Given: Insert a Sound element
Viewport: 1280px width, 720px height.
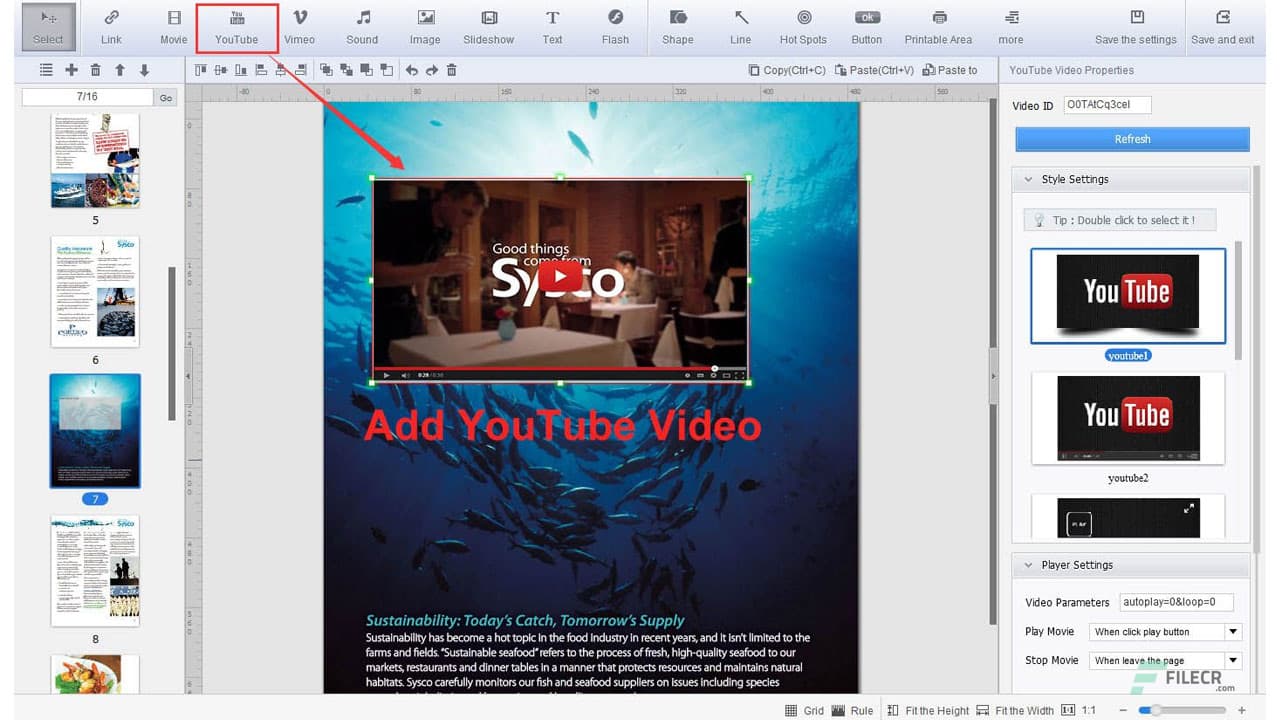Looking at the screenshot, I should tap(362, 27).
